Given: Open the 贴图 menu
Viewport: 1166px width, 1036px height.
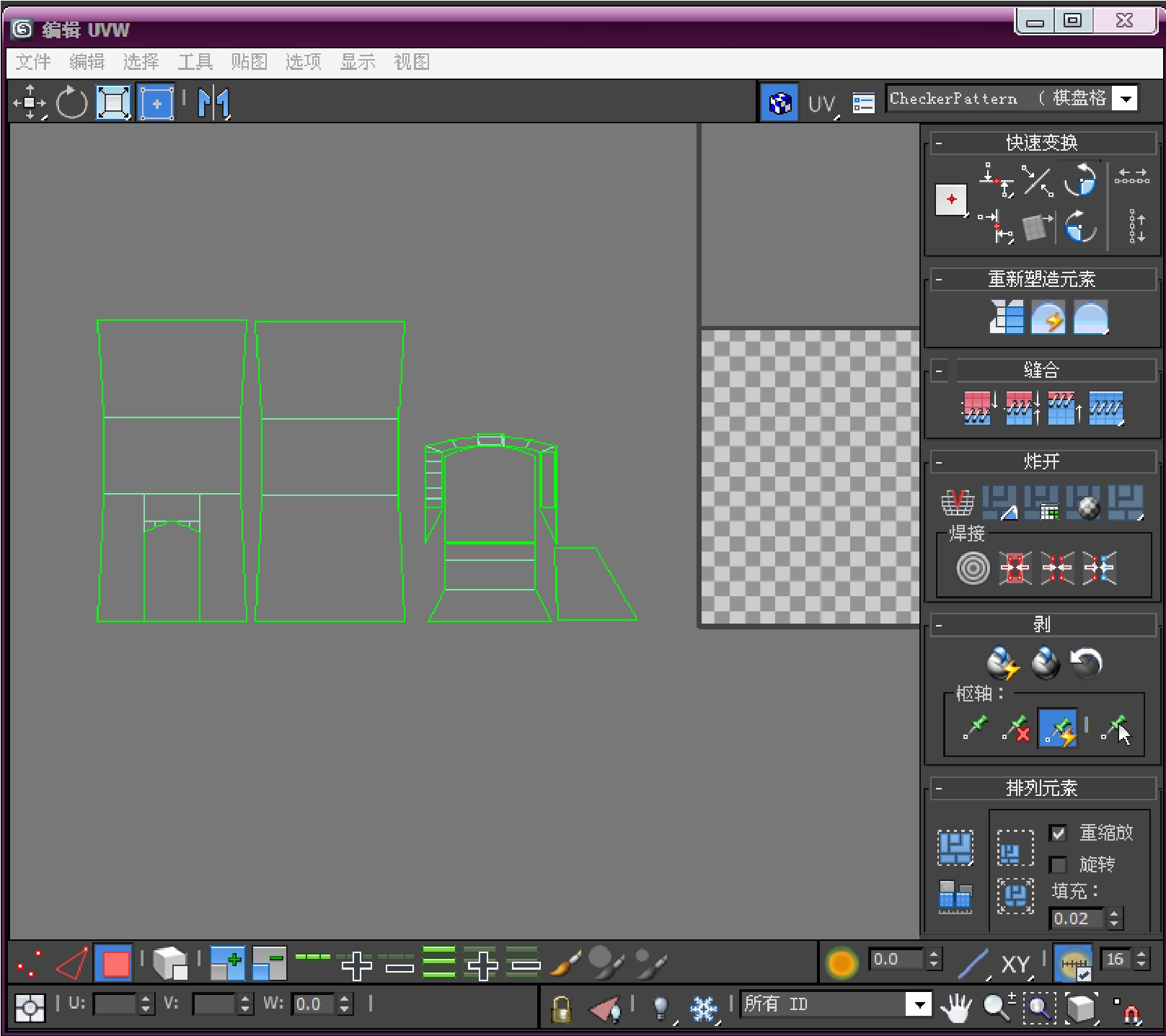Looking at the screenshot, I should click(249, 62).
